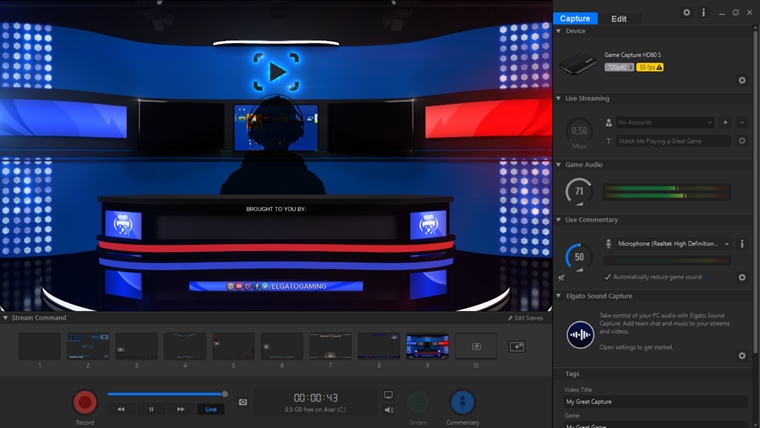Open Game Capture HD60 S device settings gear
The image size is (760, 428).
[742, 80]
